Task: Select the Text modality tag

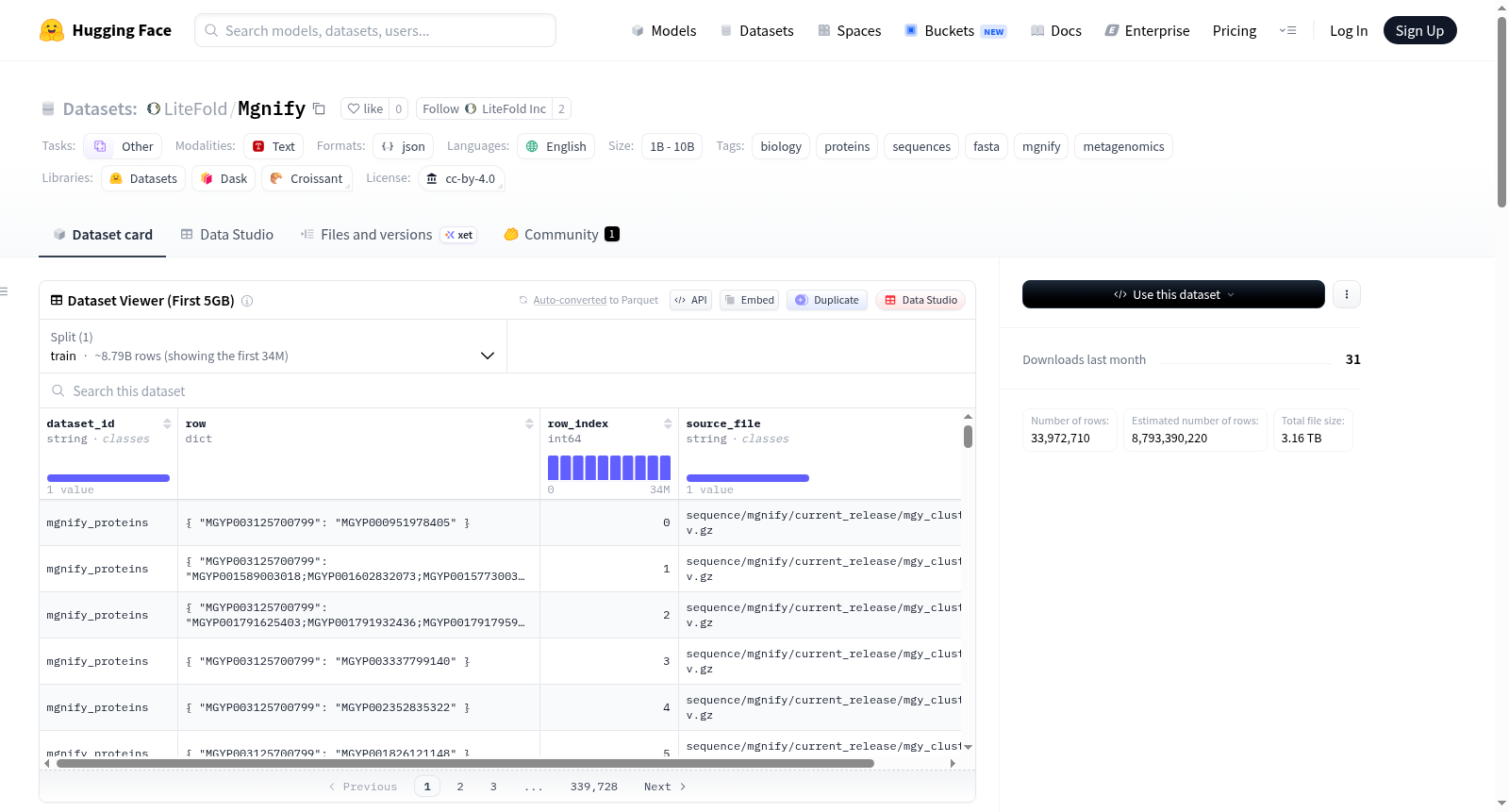Action: [x=274, y=146]
